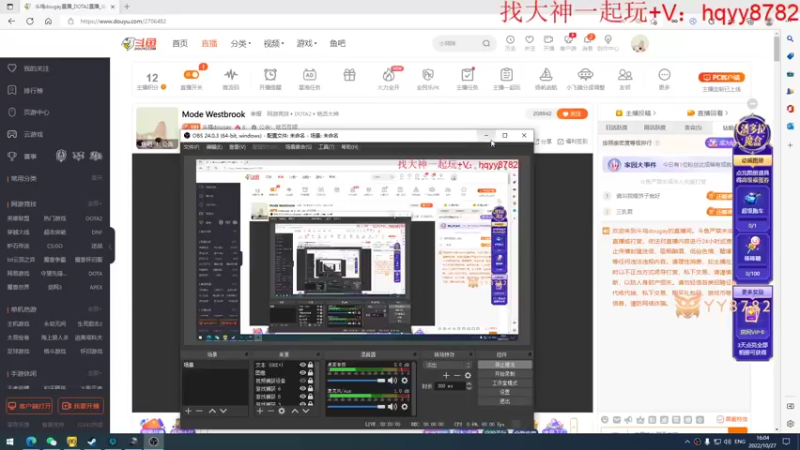Expand the 分类 navigation dropdown
Screen dimensions: 800x450
[x=240, y=44]
